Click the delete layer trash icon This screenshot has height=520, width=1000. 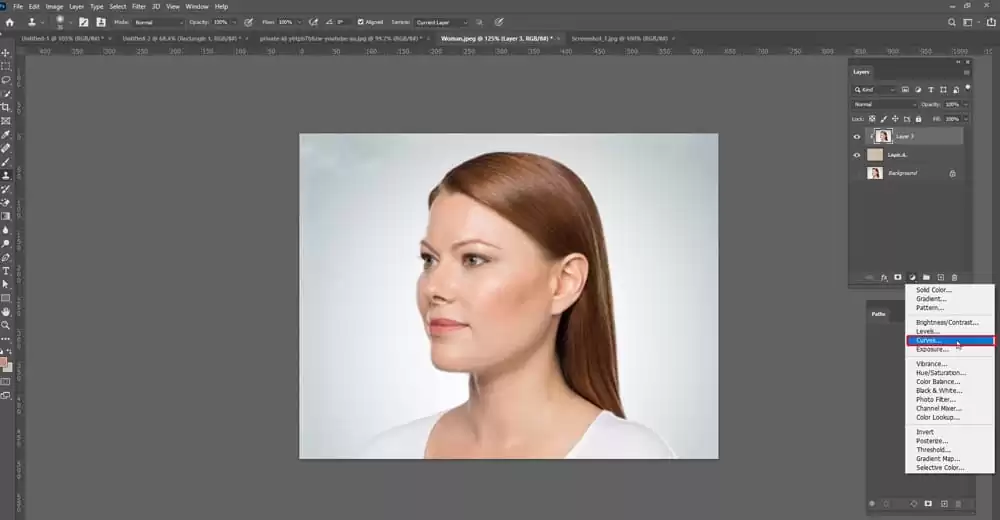coord(955,277)
